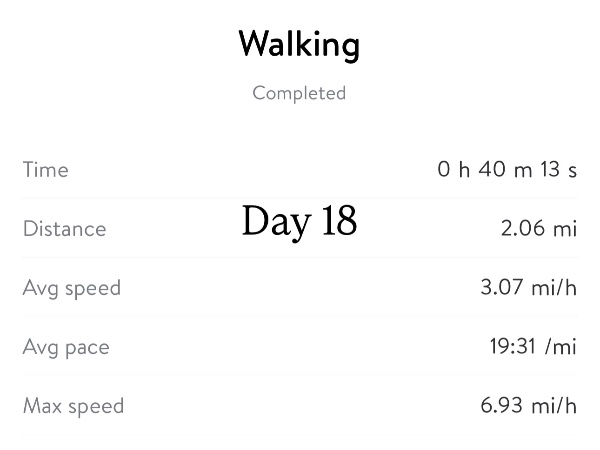Screen dimensions: 600x450
Task: Select the 0 h 40 m 13 s duration
Action: [x=507, y=170]
